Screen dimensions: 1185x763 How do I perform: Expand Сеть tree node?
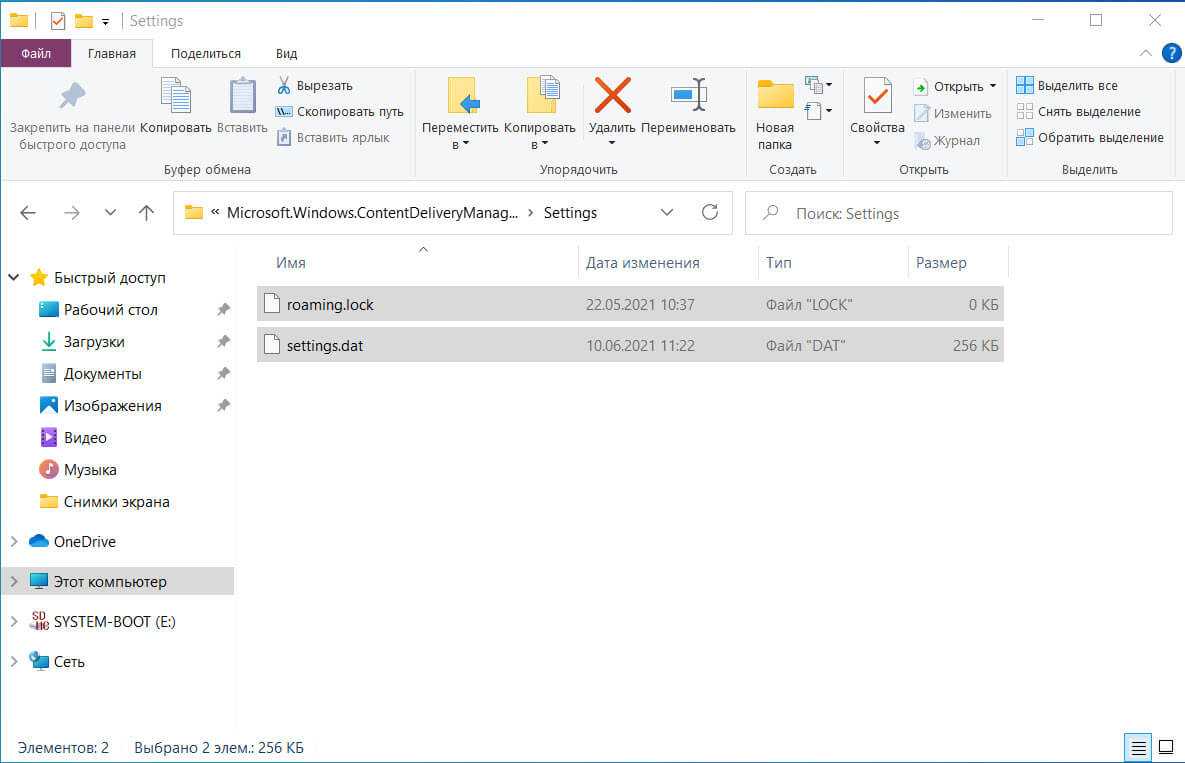click(x=14, y=662)
